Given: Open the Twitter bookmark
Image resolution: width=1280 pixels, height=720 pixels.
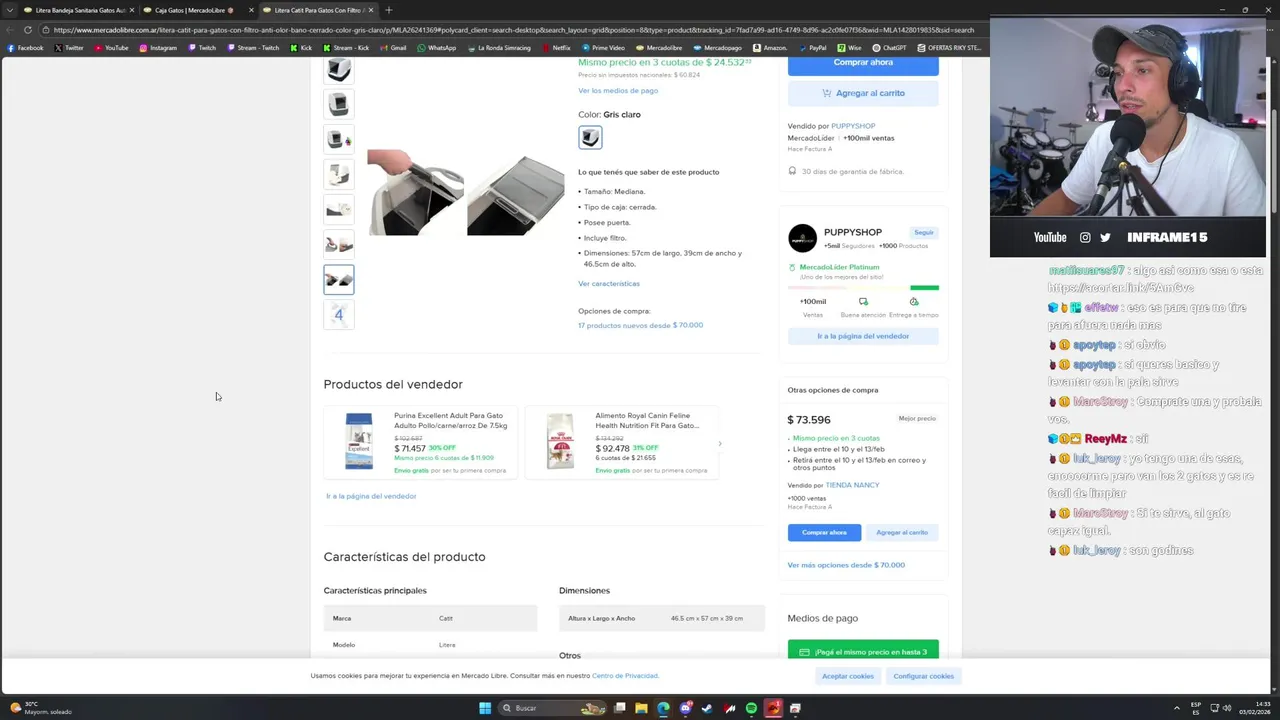Looking at the screenshot, I should (69, 48).
